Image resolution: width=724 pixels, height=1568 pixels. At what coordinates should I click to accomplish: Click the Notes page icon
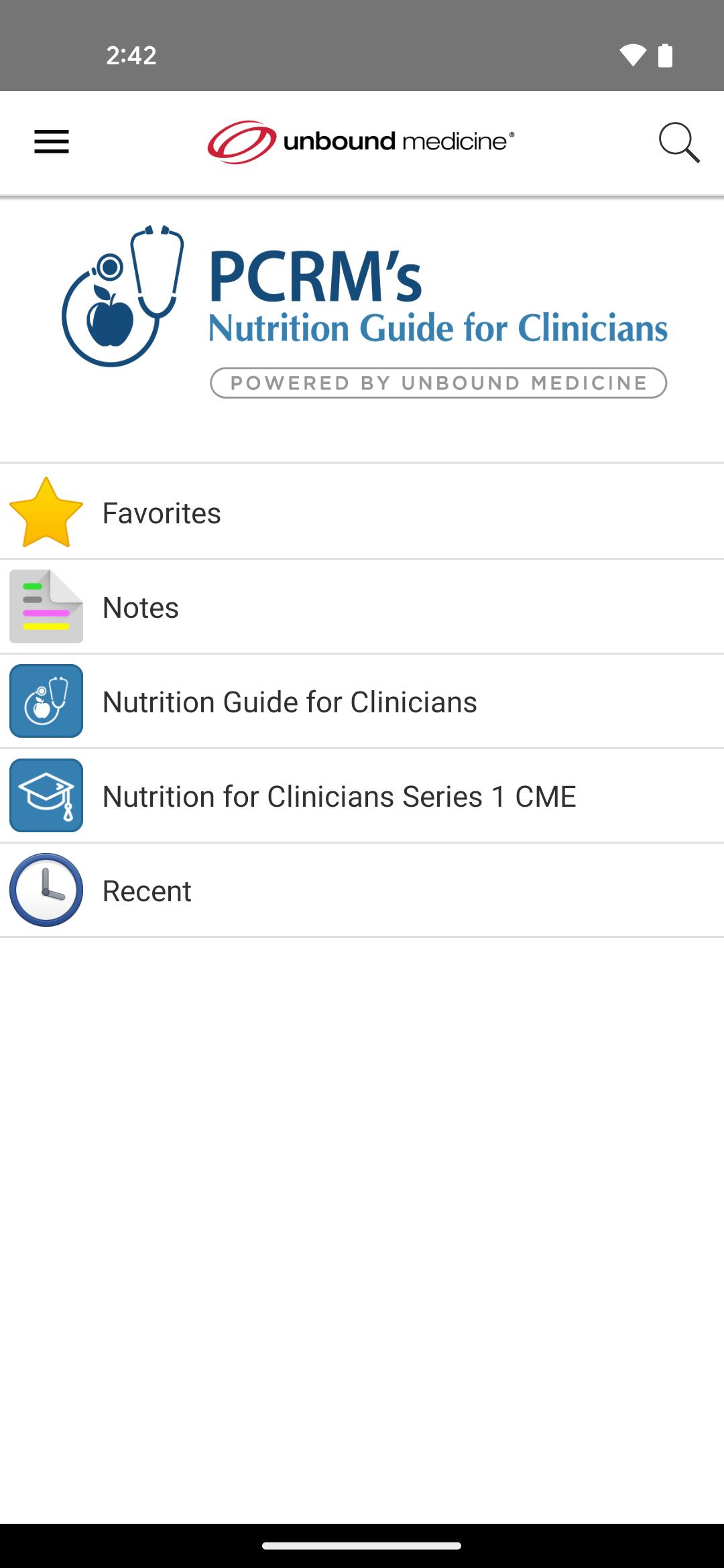click(x=46, y=606)
